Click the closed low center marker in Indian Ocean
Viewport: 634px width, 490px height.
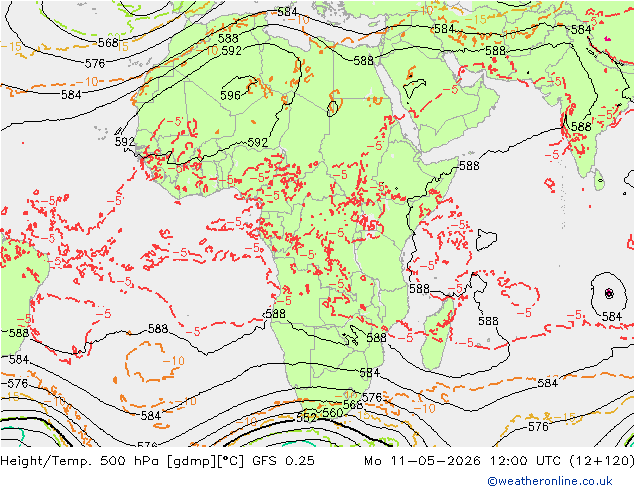pyautogui.click(x=609, y=293)
